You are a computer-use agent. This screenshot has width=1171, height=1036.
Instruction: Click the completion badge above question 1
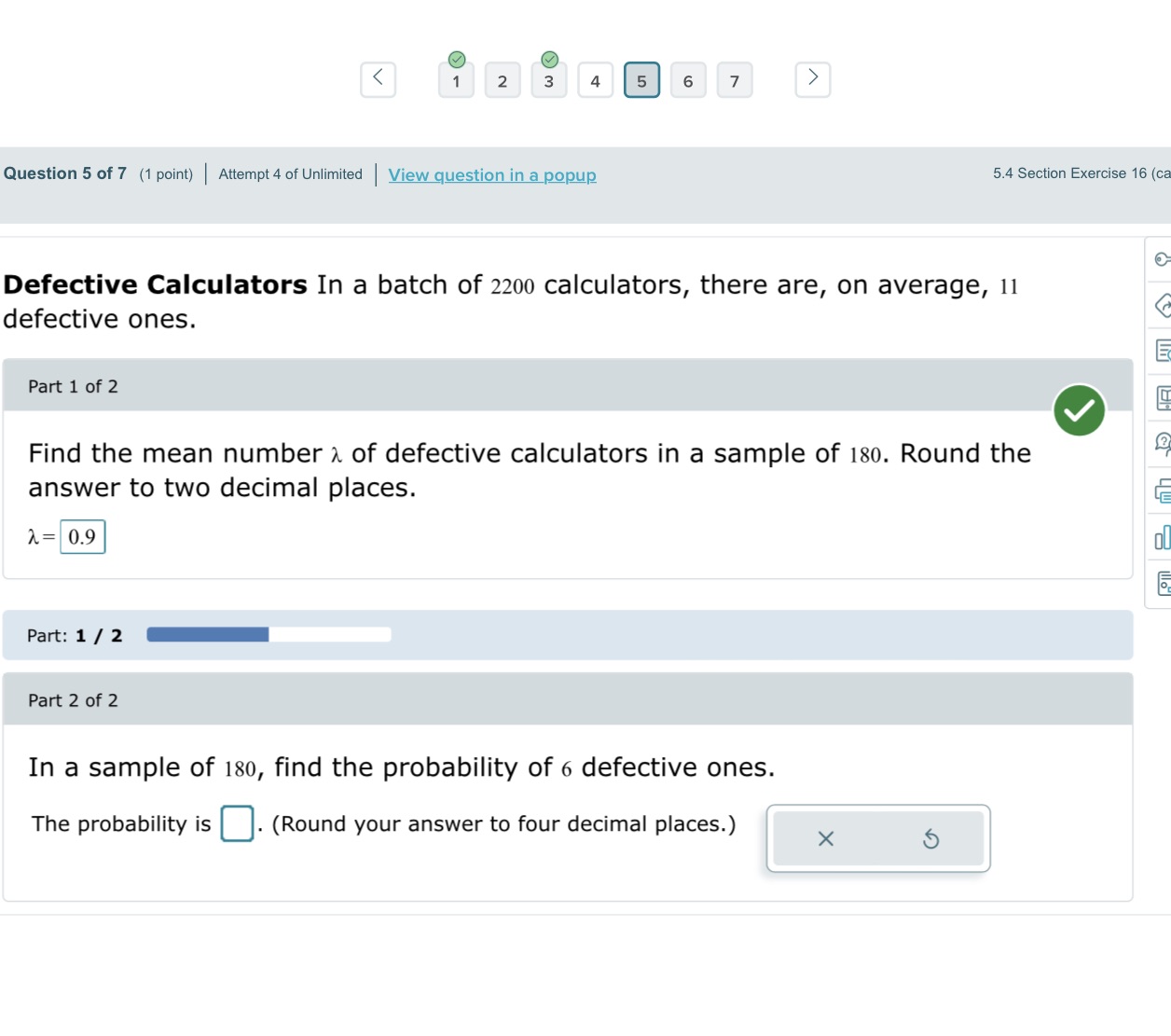click(456, 59)
